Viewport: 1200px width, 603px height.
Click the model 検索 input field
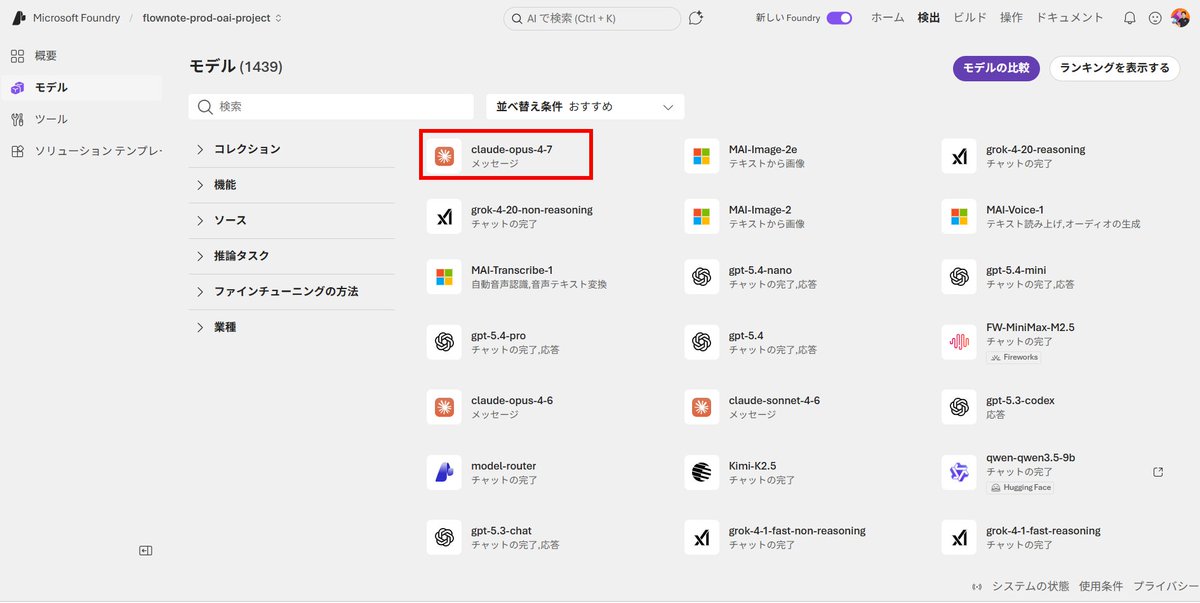331,106
